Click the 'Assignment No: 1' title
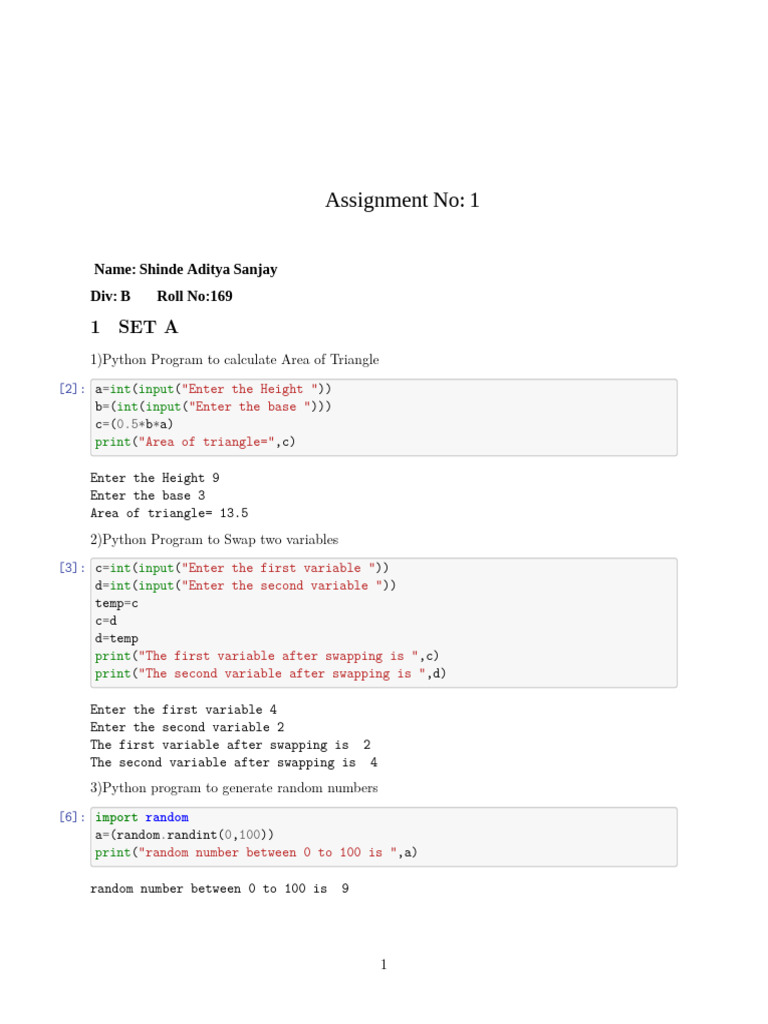The width and height of the screenshot is (768, 1024). 402,200
